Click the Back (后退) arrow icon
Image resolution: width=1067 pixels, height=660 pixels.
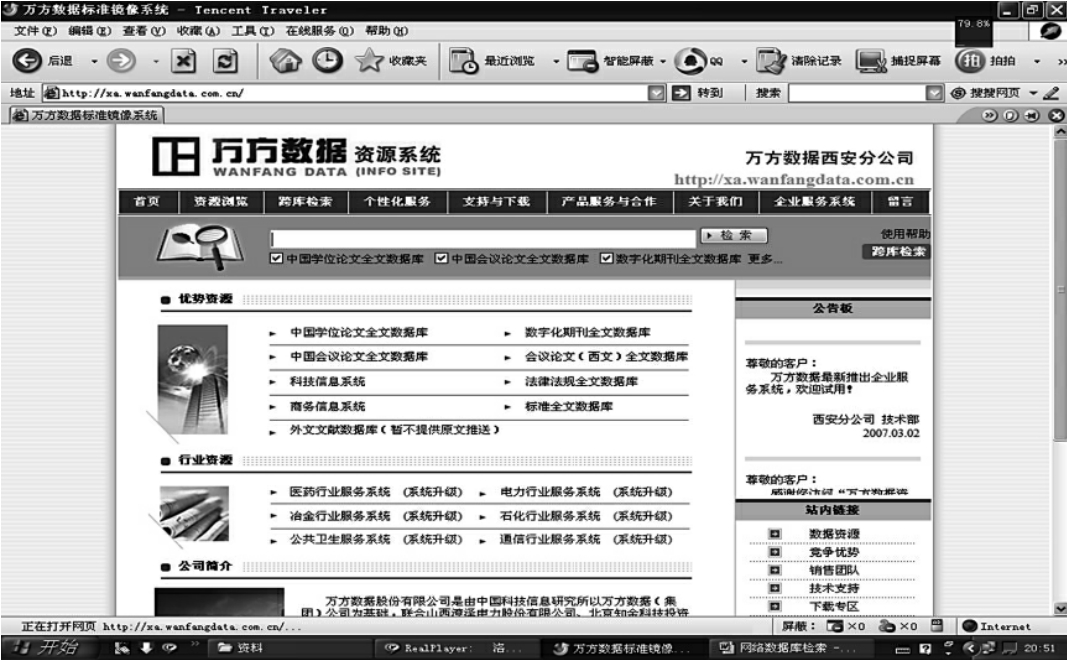(x=27, y=61)
